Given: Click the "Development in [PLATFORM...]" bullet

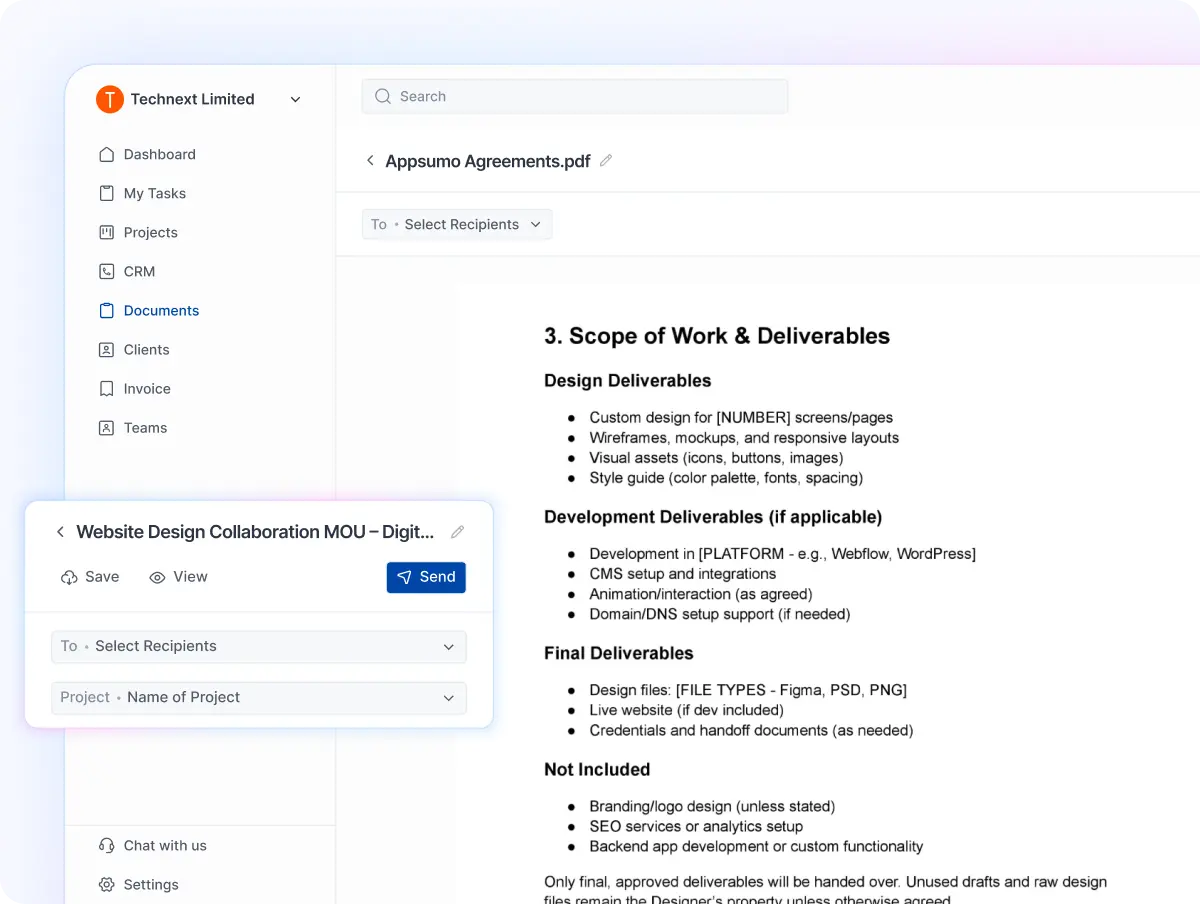Looking at the screenshot, I should point(782,554).
